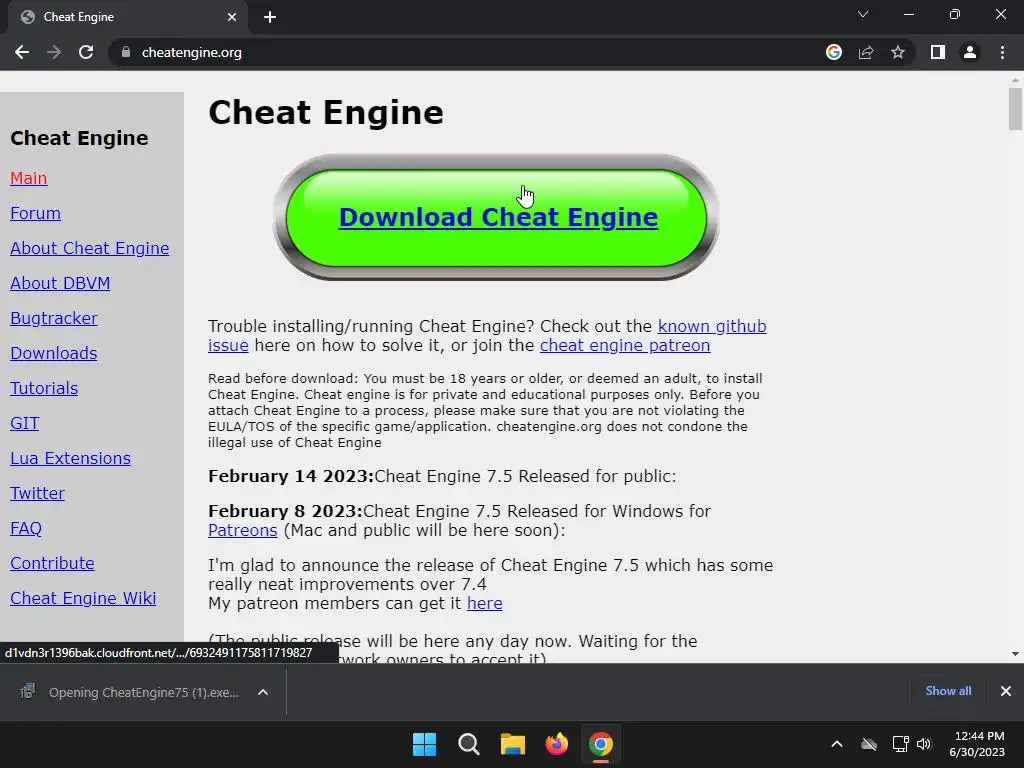Select the Cheat Engine browser tab
1024x768 pixels.
click(x=127, y=17)
